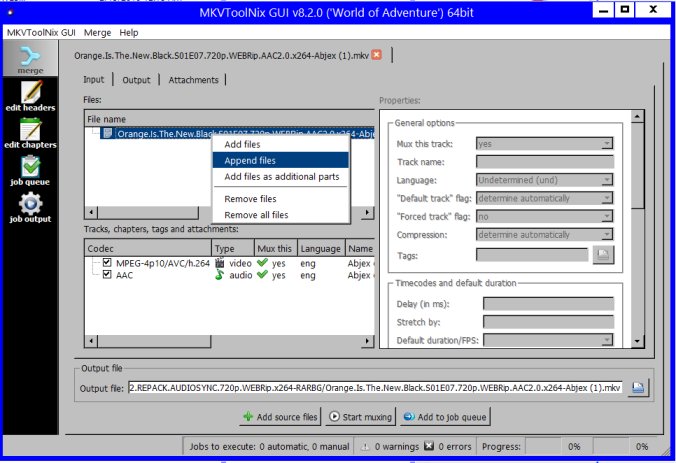Click the Tags file browse icon
The width and height of the screenshot is (676, 463).
(x=602, y=255)
